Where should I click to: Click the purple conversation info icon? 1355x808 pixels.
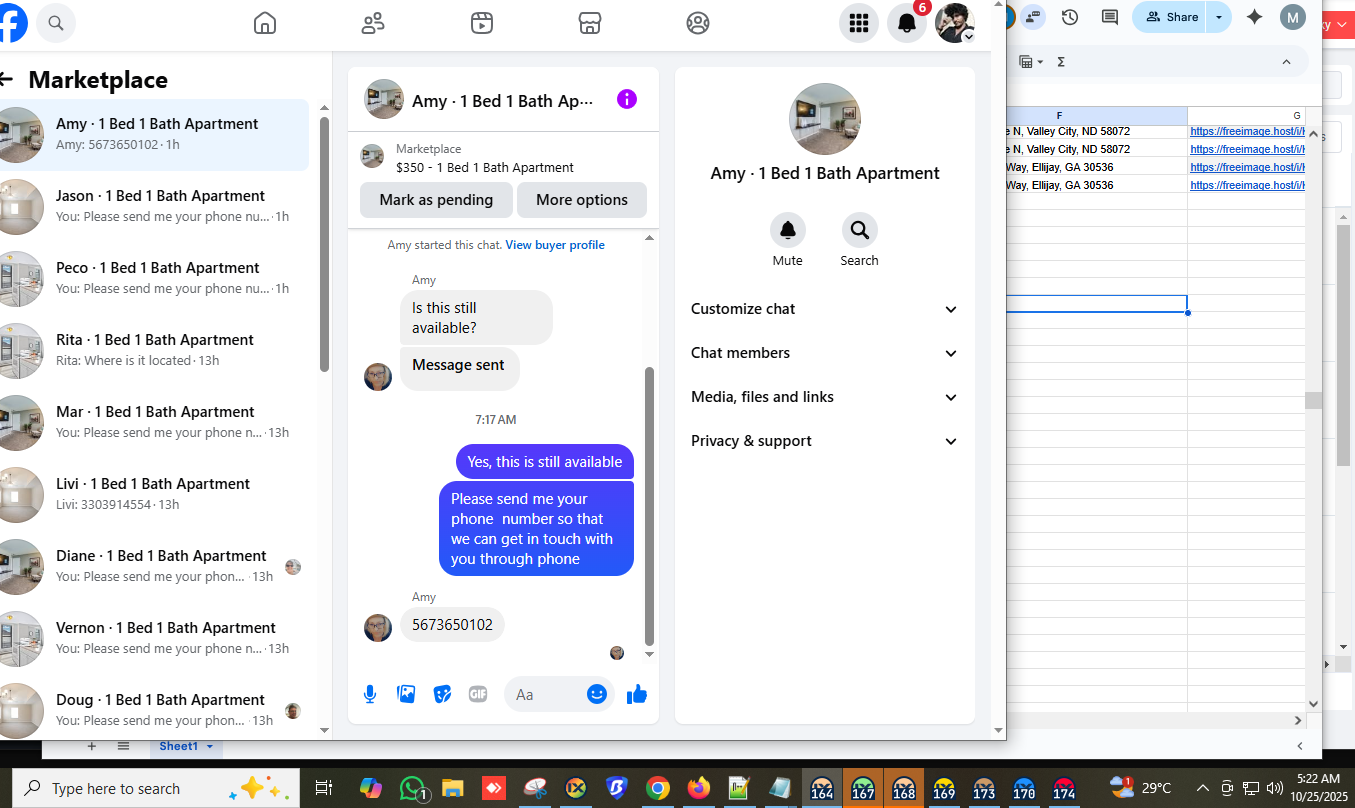pyautogui.click(x=627, y=99)
